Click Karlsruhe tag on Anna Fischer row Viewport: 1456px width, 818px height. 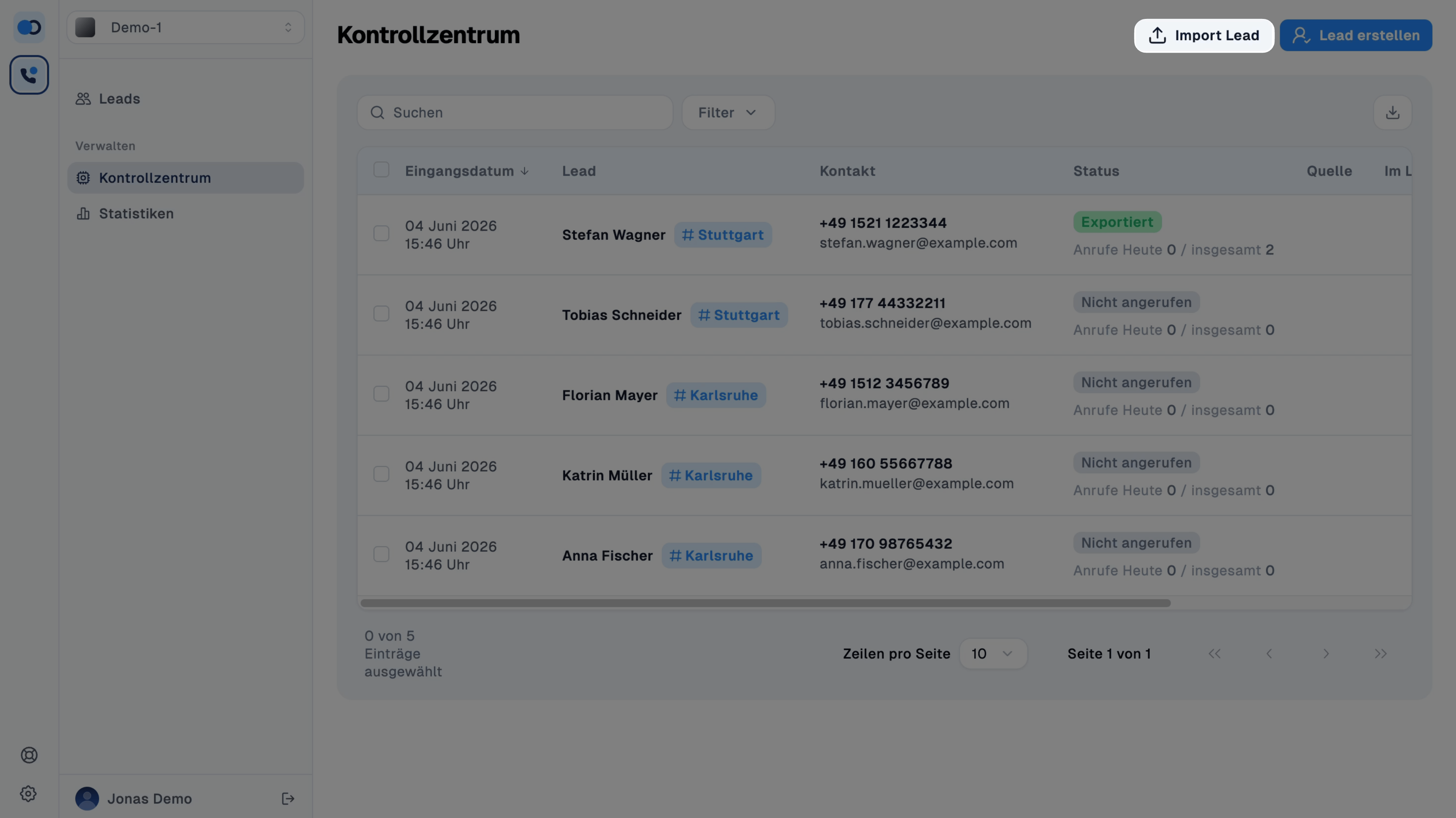click(x=712, y=555)
